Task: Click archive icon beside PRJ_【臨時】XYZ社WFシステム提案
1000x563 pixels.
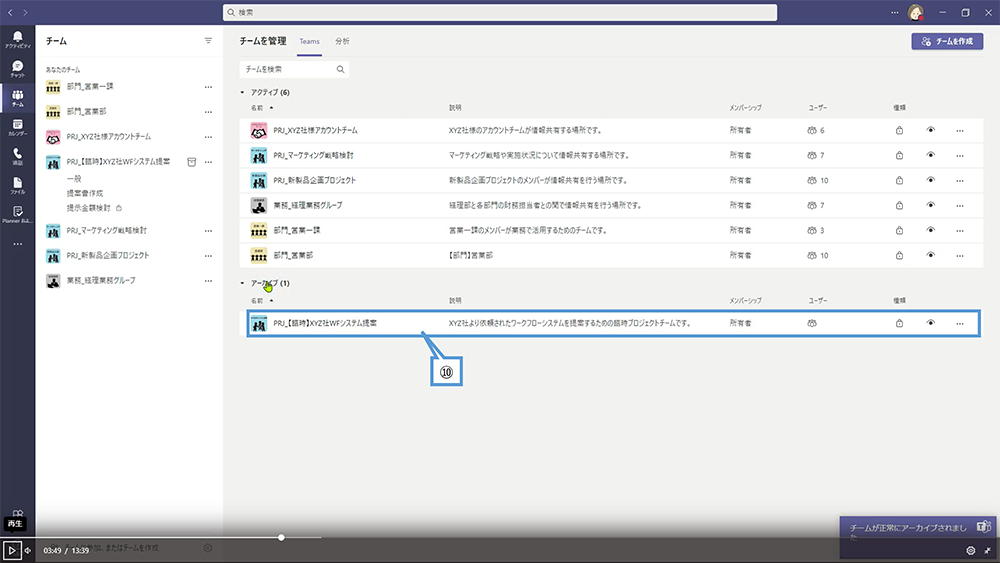Action: click(x=191, y=162)
